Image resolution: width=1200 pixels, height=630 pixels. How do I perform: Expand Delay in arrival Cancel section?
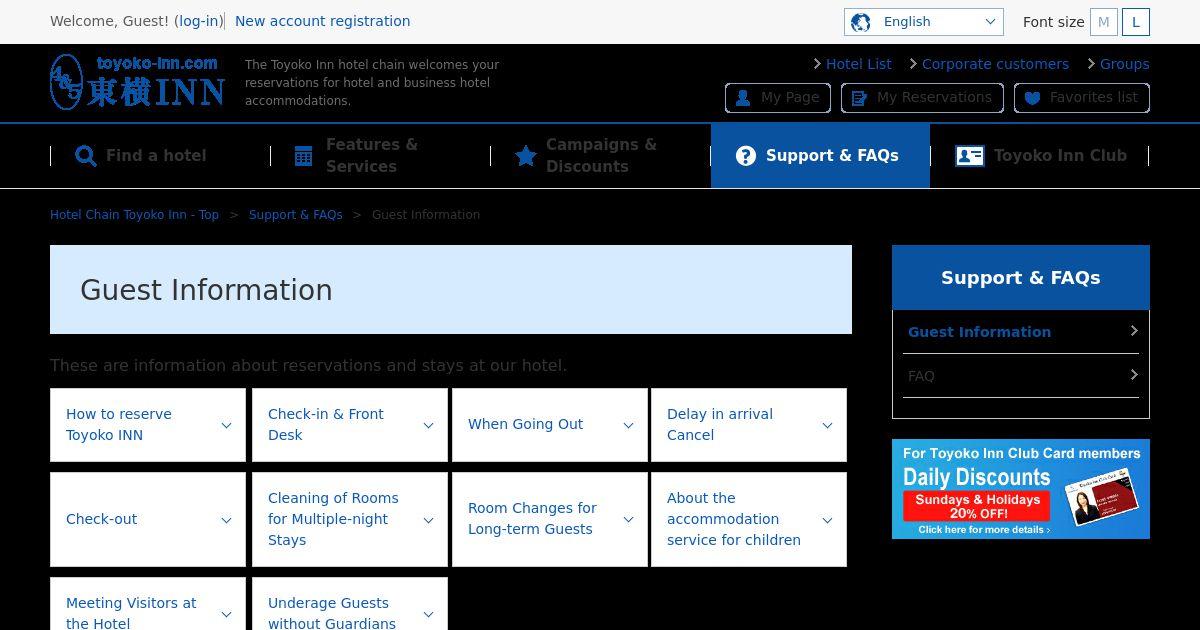pyautogui.click(x=749, y=425)
